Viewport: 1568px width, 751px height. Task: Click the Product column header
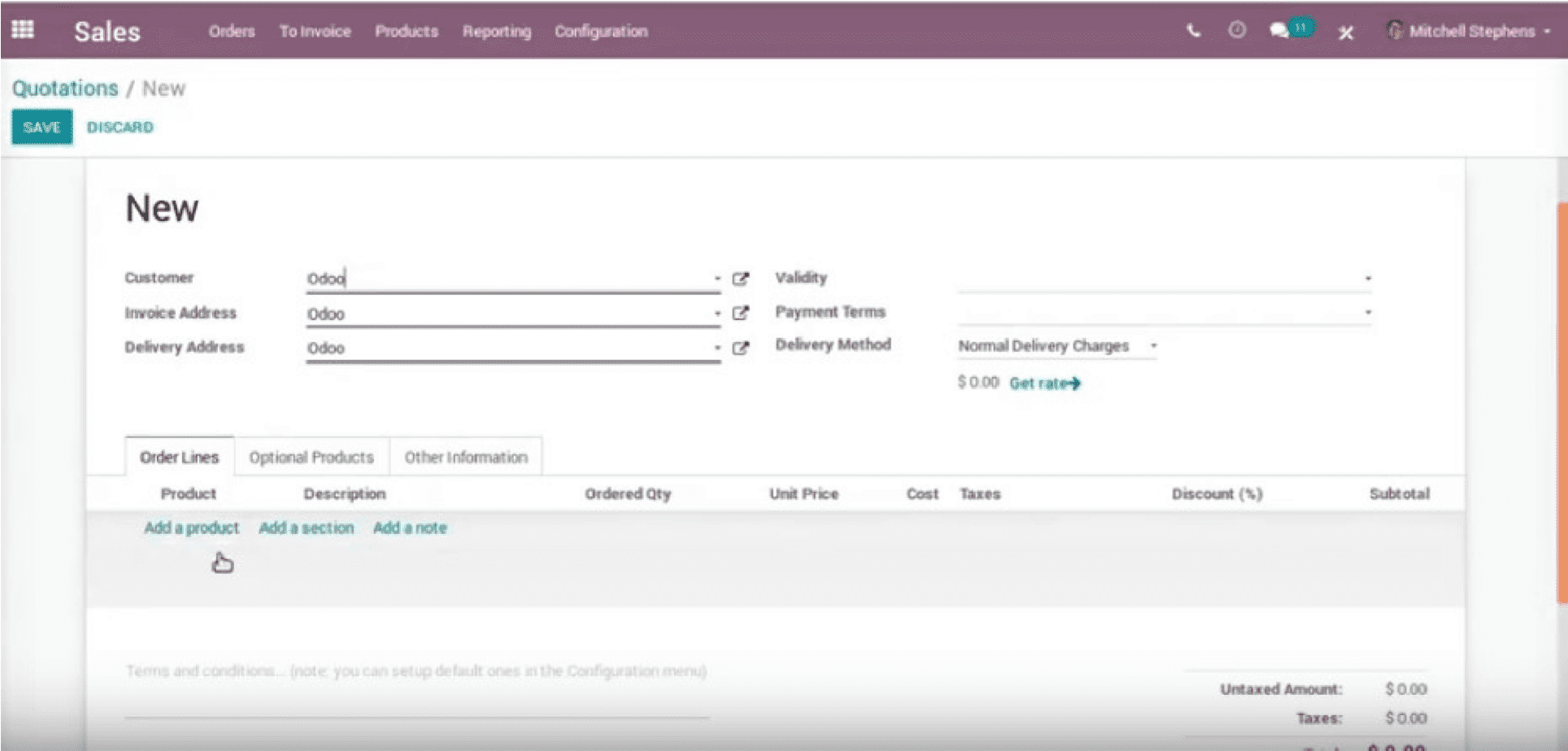(x=189, y=493)
